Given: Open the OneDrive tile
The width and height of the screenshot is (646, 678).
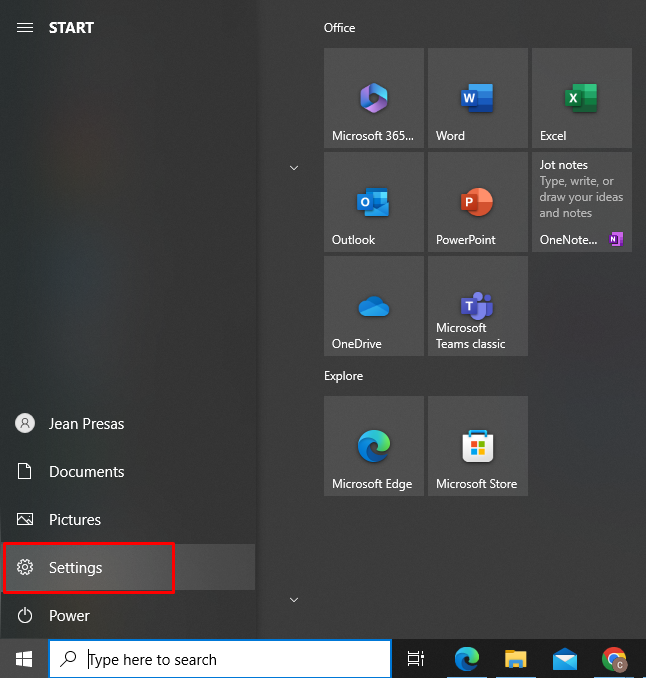Looking at the screenshot, I should coord(374,306).
